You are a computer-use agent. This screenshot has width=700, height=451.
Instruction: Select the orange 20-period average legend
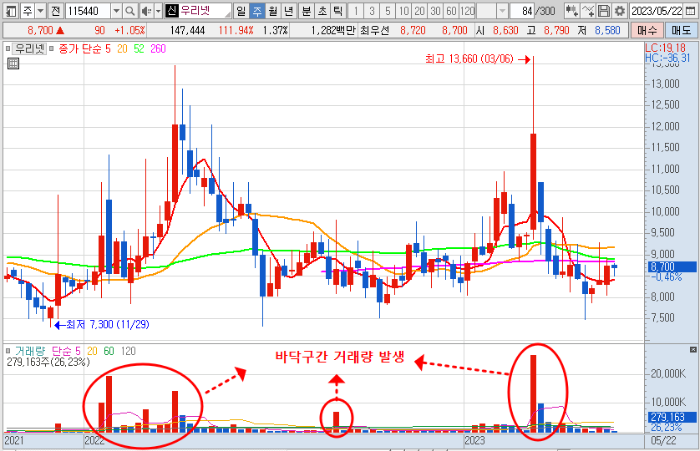(122, 49)
